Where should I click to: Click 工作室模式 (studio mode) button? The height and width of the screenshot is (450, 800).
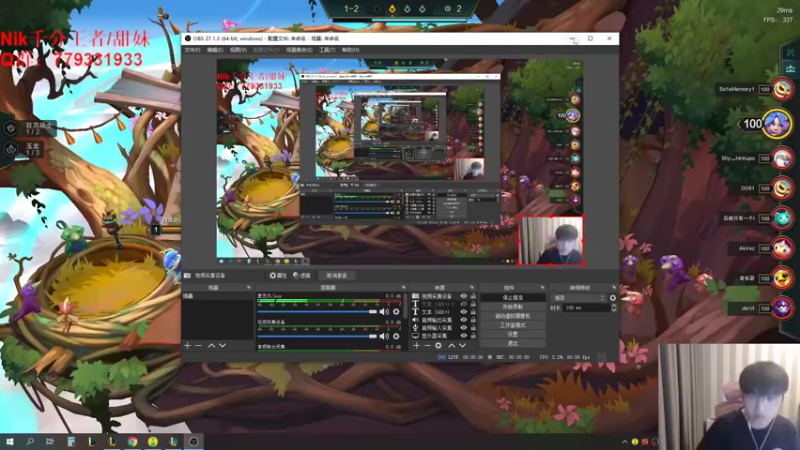tap(512, 325)
